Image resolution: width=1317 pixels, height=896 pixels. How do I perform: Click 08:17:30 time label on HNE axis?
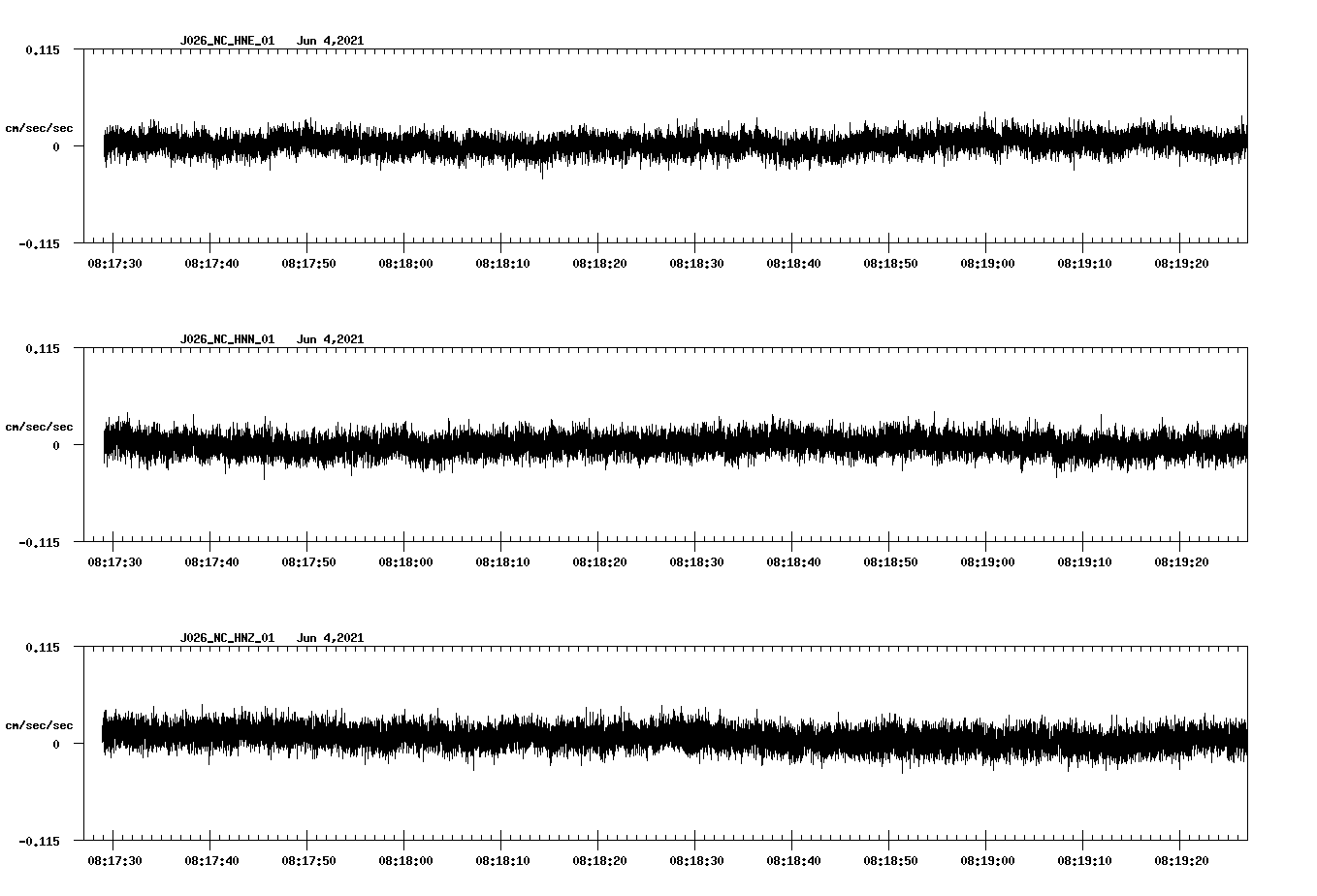coord(114,263)
